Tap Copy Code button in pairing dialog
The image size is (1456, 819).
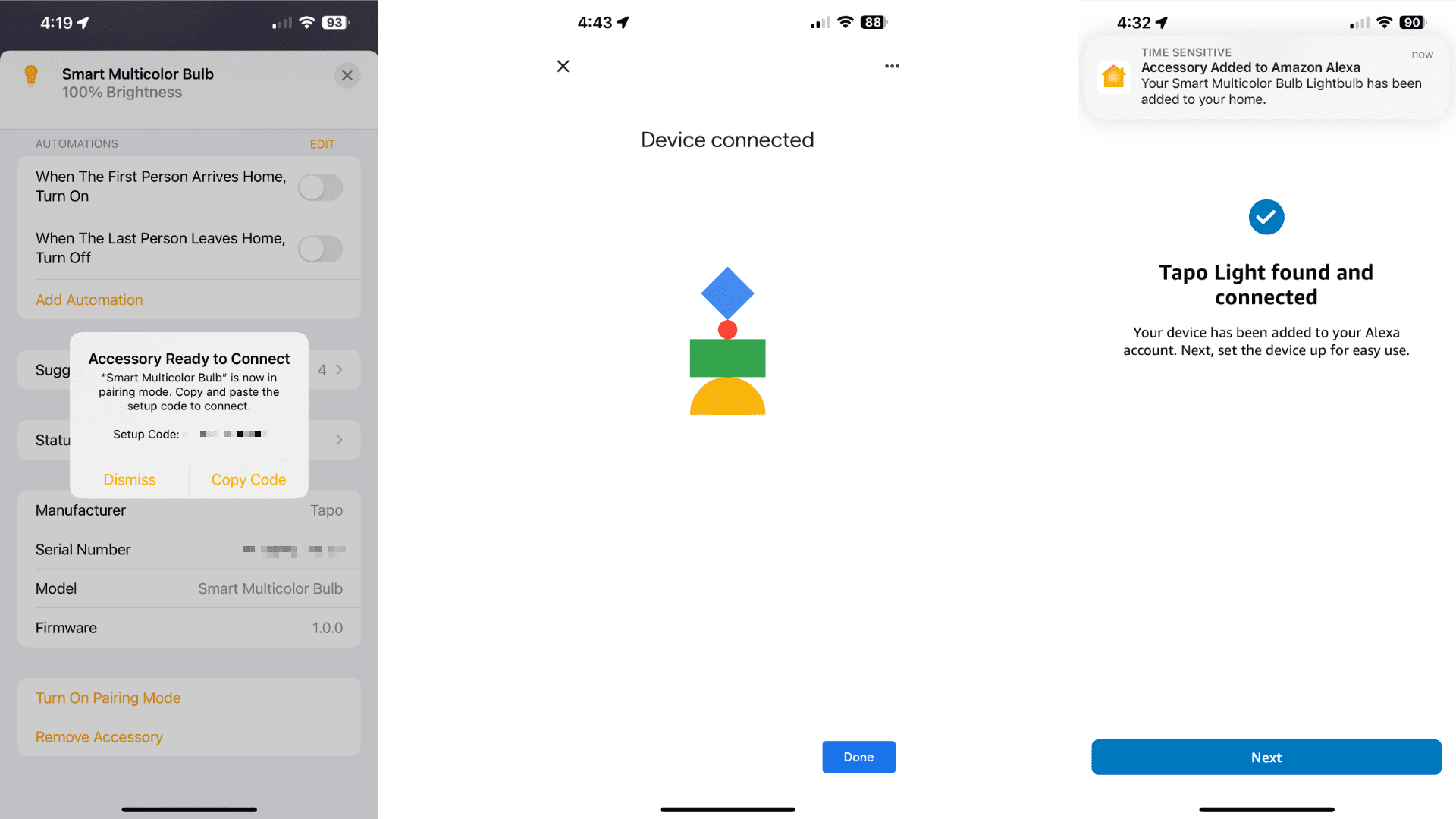(248, 479)
